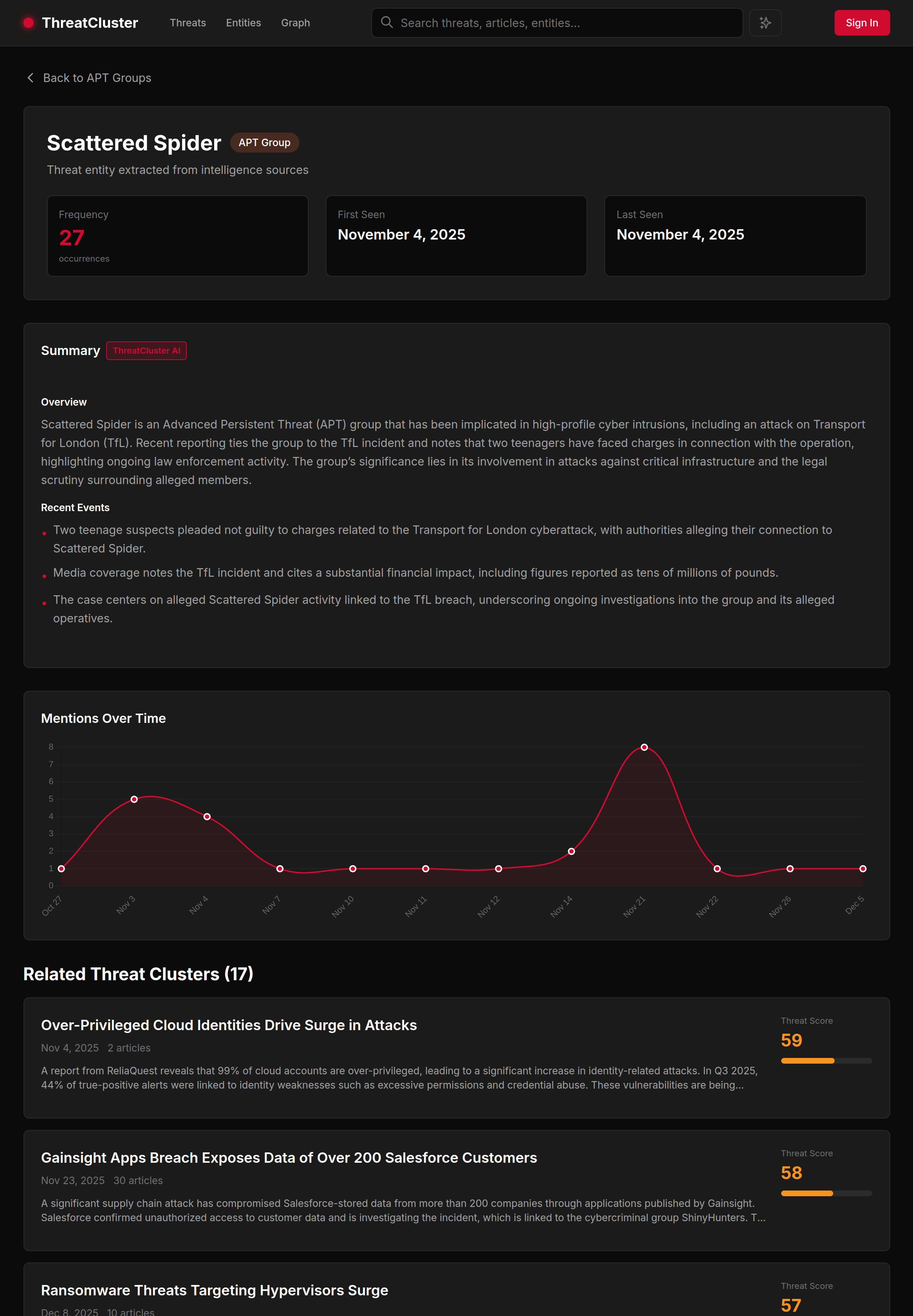Switch to the Entities tab
Viewport: 913px width, 1316px height.
(243, 23)
